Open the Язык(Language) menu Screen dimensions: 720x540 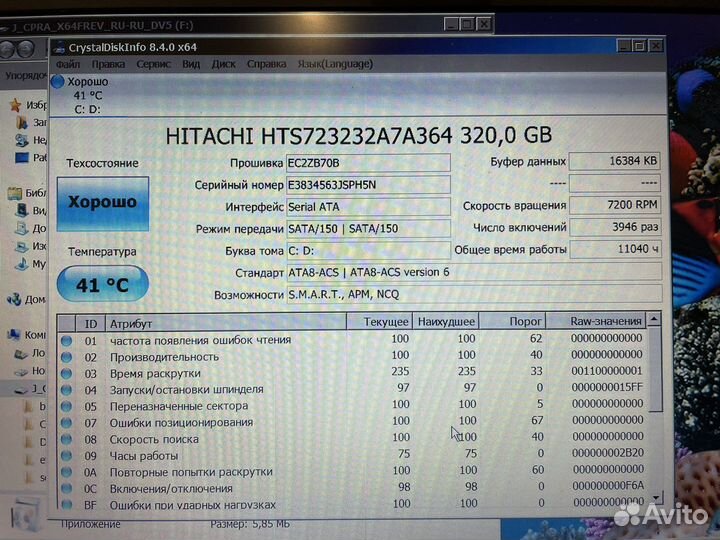pyautogui.click(x=335, y=64)
